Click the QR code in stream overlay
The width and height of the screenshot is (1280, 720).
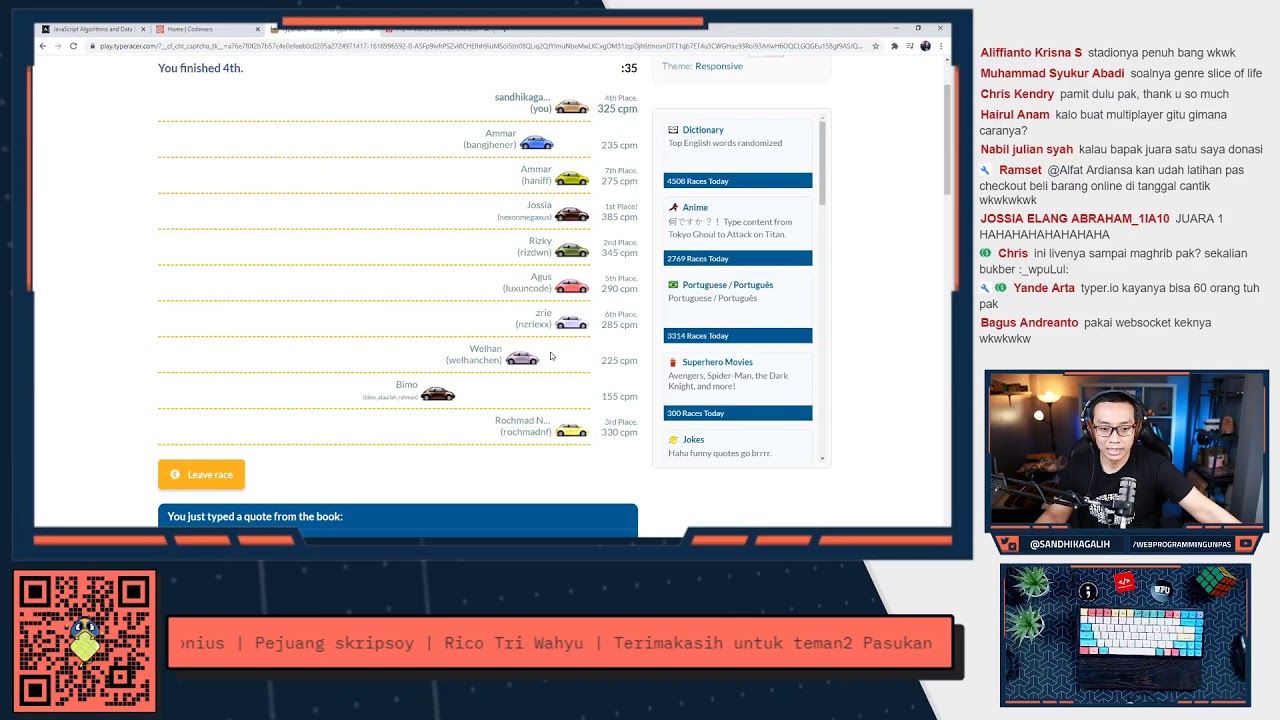tap(85, 642)
